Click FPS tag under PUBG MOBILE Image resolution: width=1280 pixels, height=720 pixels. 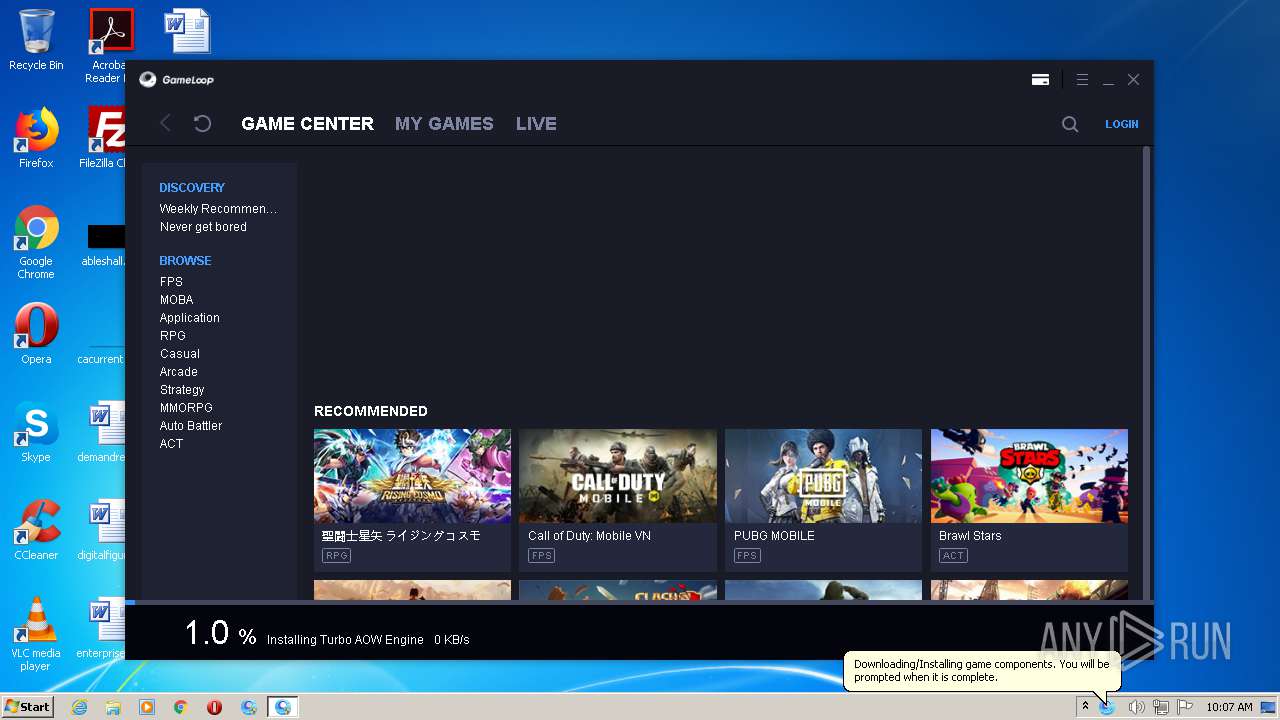coord(747,556)
